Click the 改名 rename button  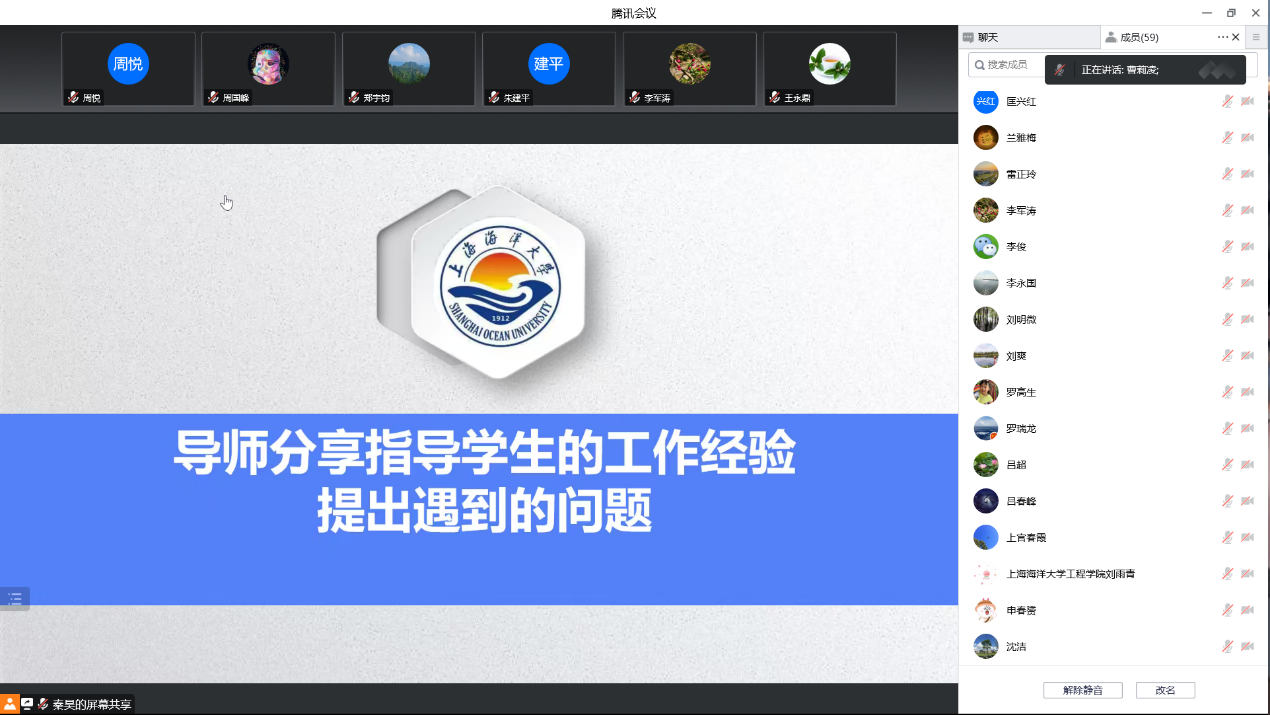point(1165,690)
